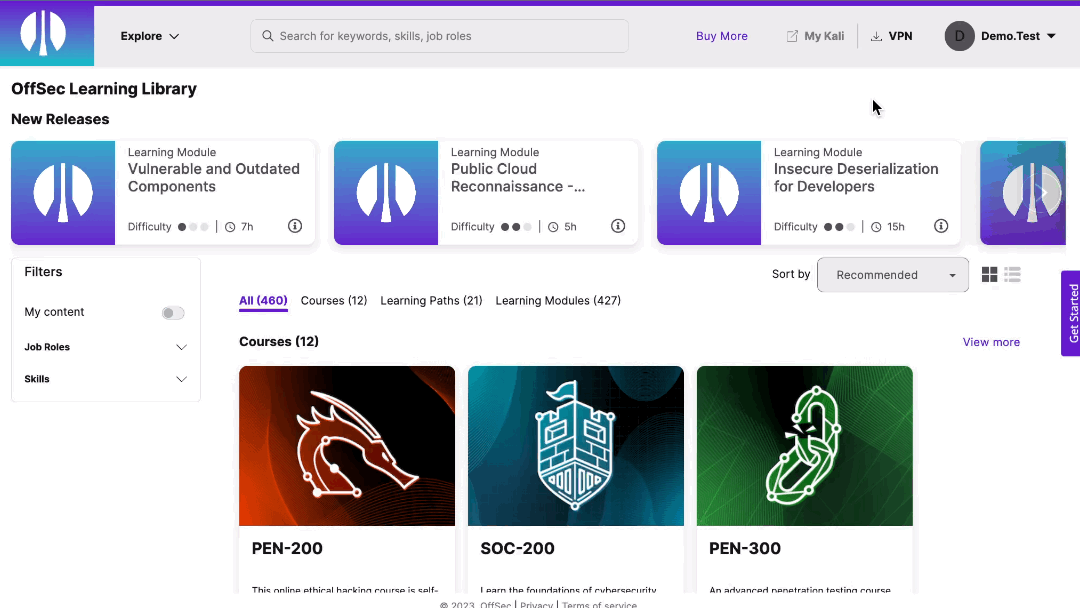Open info icon for Vulnerable and Outdated Components
Image resolution: width=1080 pixels, height=608 pixels.
coord(295,226)
